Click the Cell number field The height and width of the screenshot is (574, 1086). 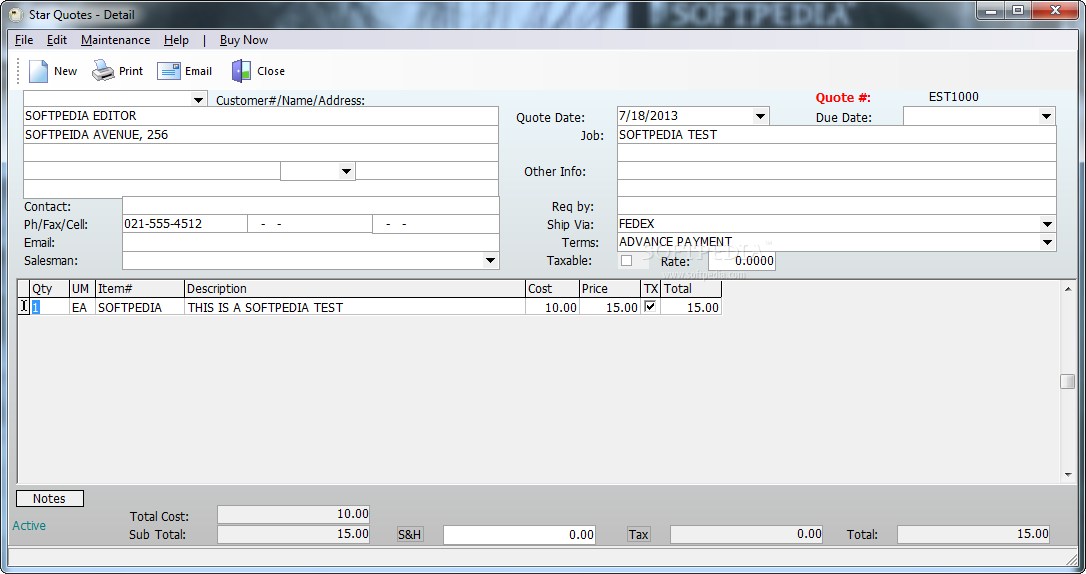tap(436, 224)
